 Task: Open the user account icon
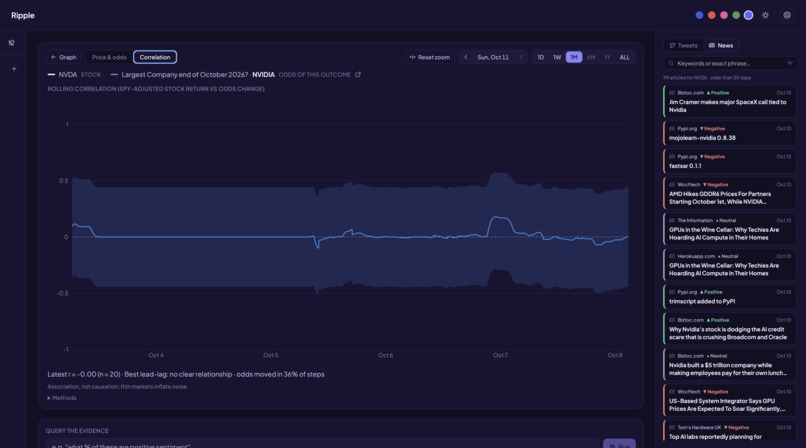point(787,15)
